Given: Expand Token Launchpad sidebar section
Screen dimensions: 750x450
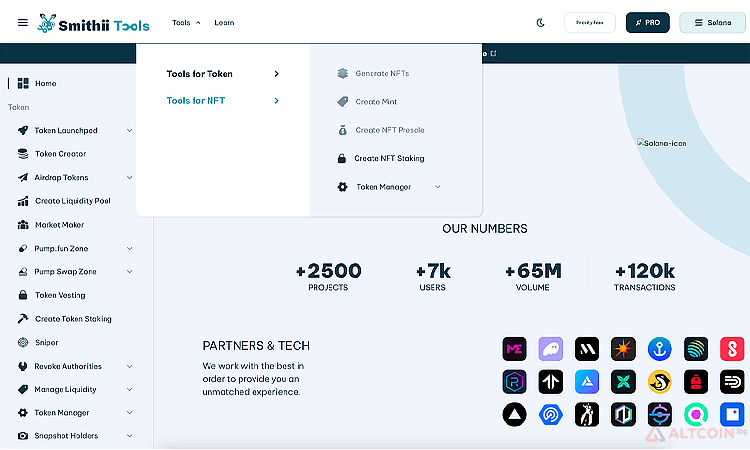Looking at the screenshot, I should coord(129,130).
